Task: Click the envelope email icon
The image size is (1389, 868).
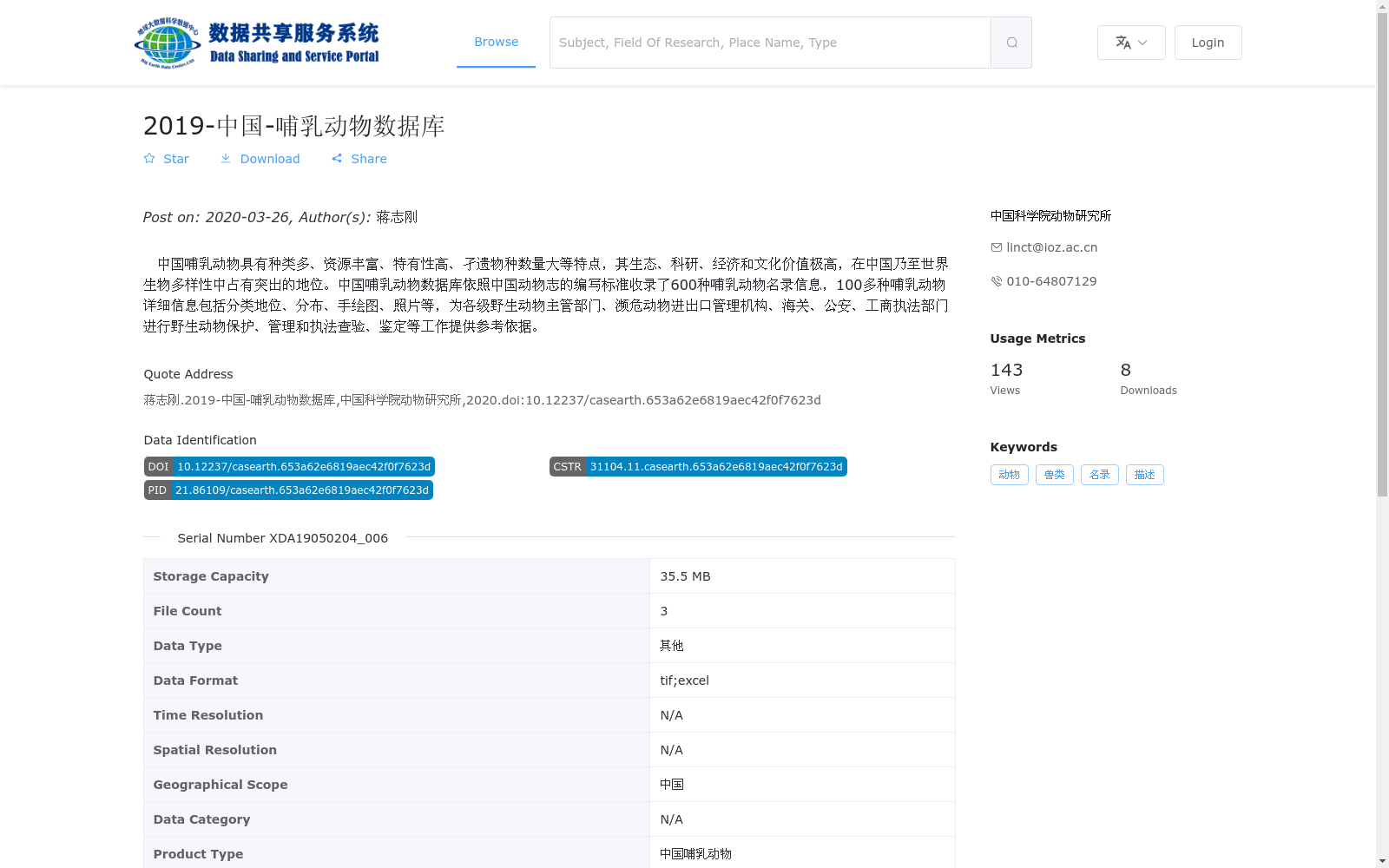Action: (x=996, y=247)
